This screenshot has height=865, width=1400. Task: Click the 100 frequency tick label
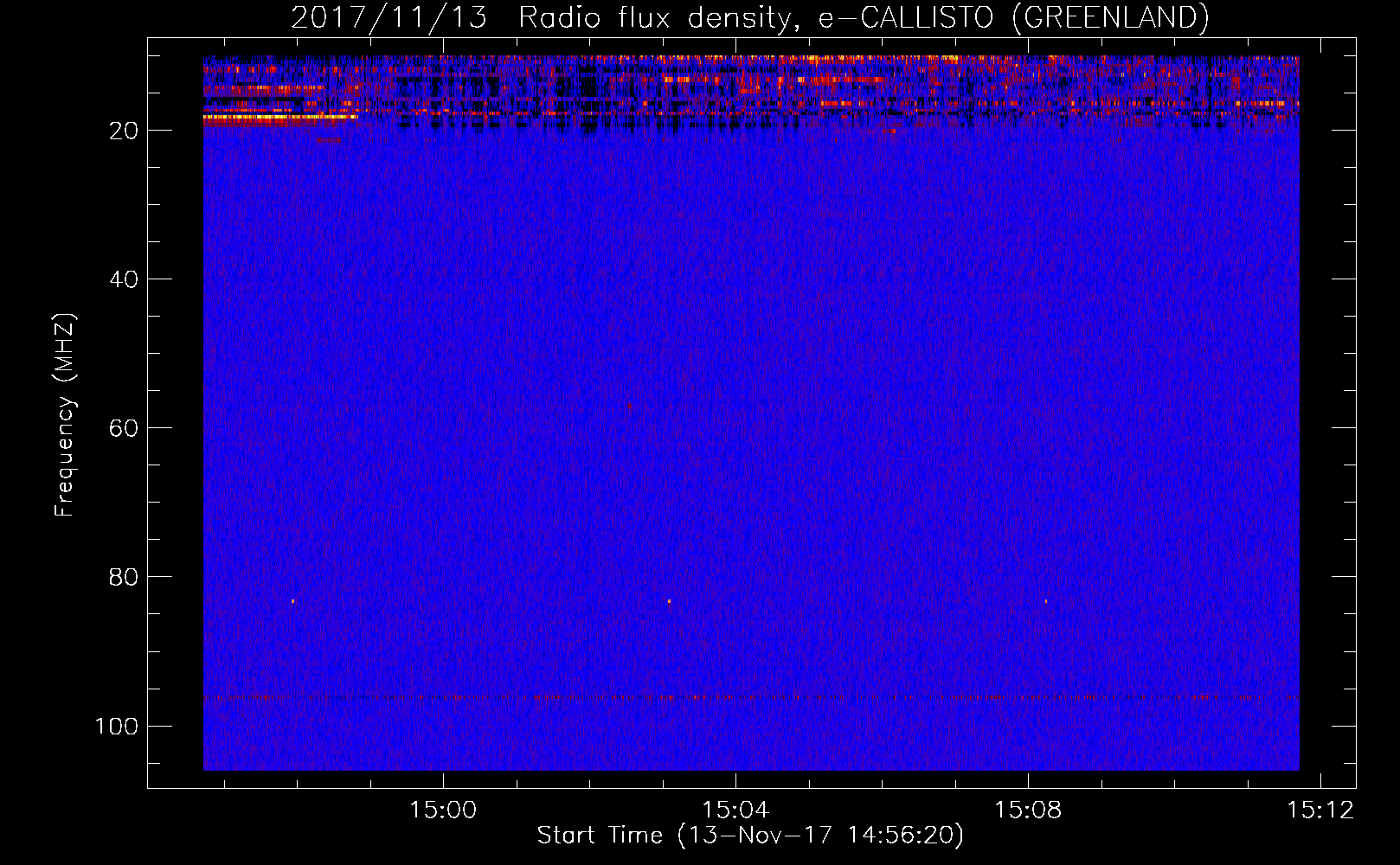pyautogui.click(x=117, y=726)
